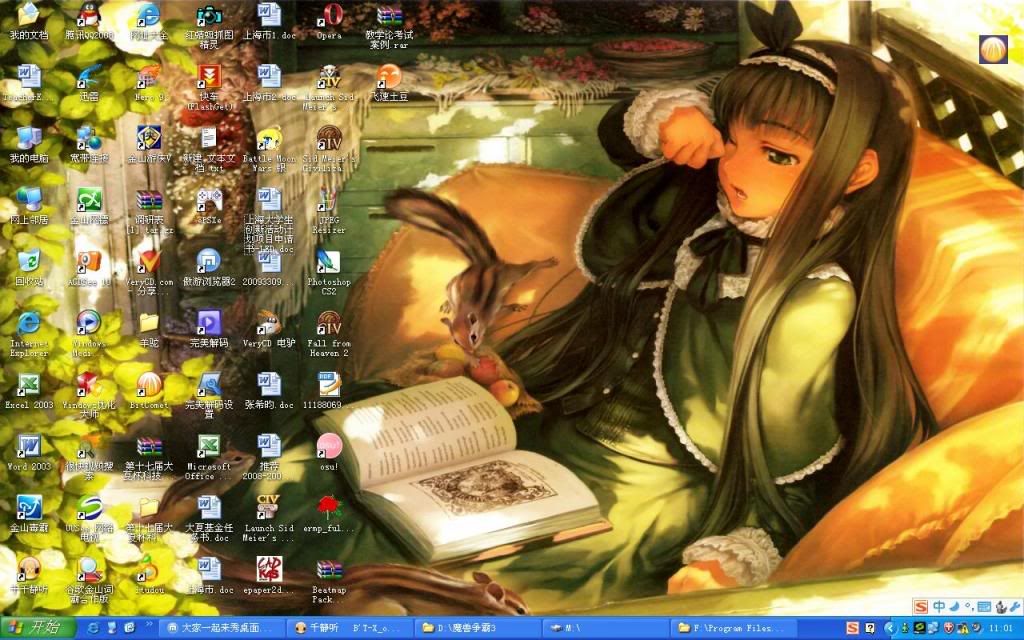
Task: Open the 回收站 recycle bin
Action: pos(28,262)
